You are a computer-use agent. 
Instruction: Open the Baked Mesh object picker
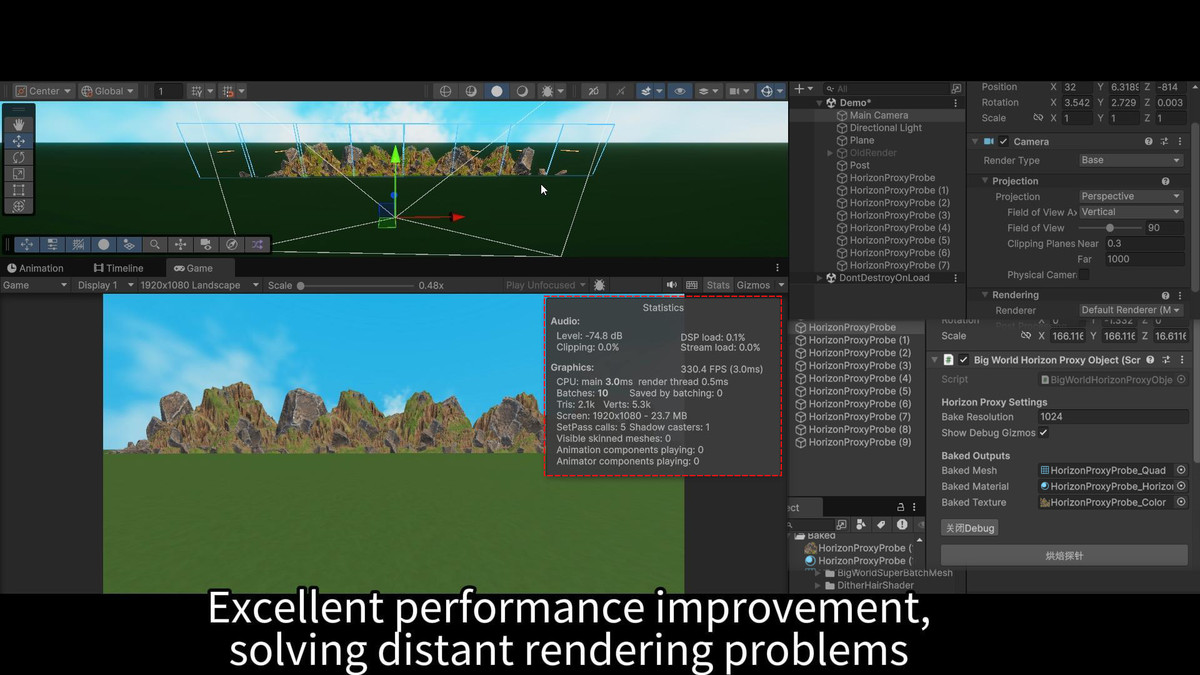coord(1180,470)
